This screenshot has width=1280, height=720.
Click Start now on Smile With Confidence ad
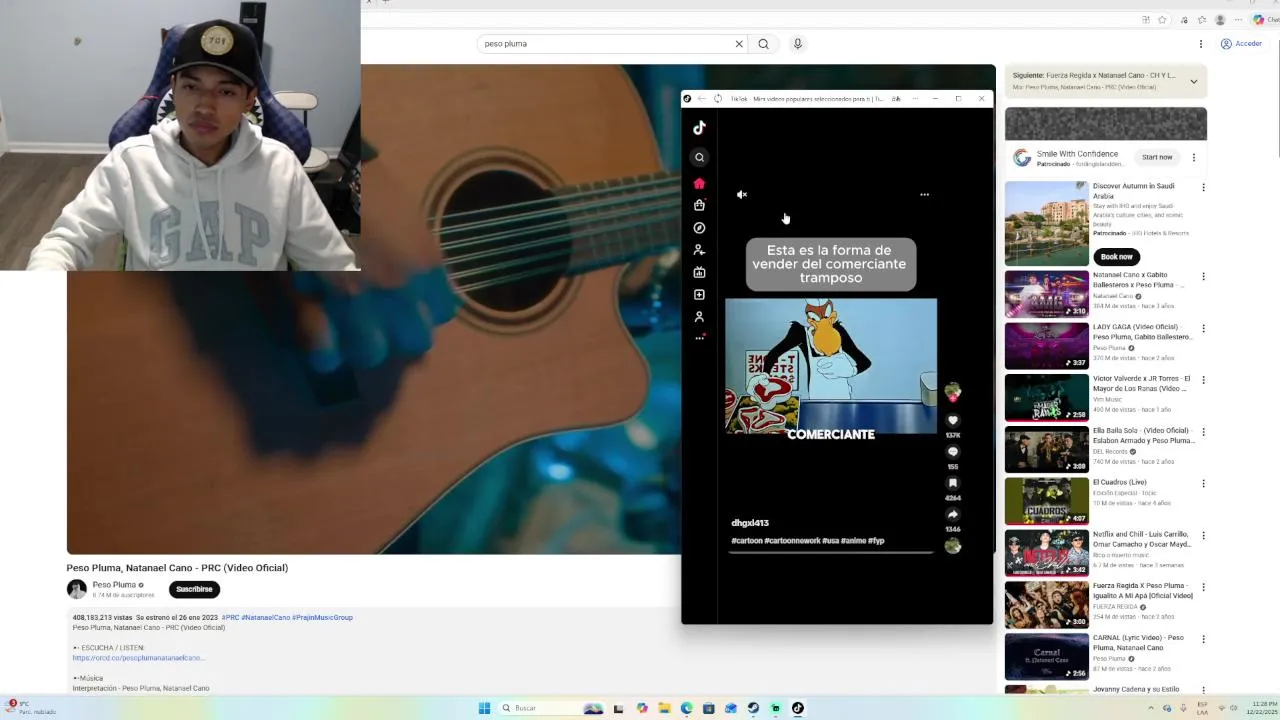coord(1157,157)
